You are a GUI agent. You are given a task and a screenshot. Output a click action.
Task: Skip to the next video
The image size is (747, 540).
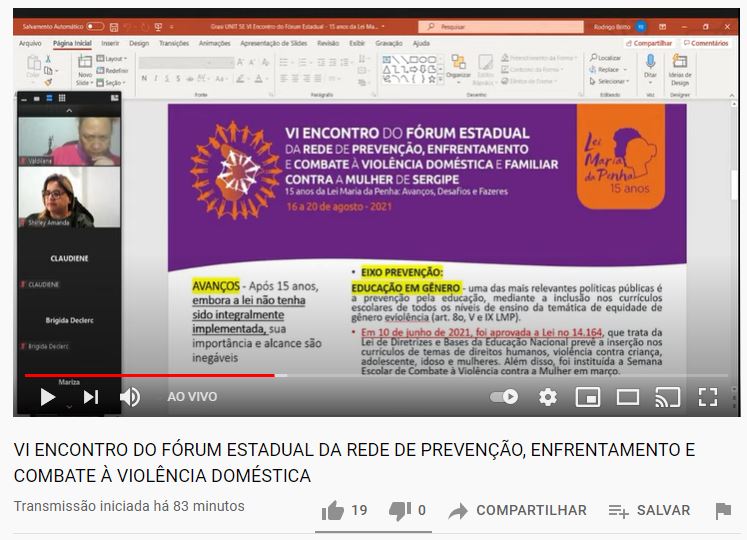(90, 397)
